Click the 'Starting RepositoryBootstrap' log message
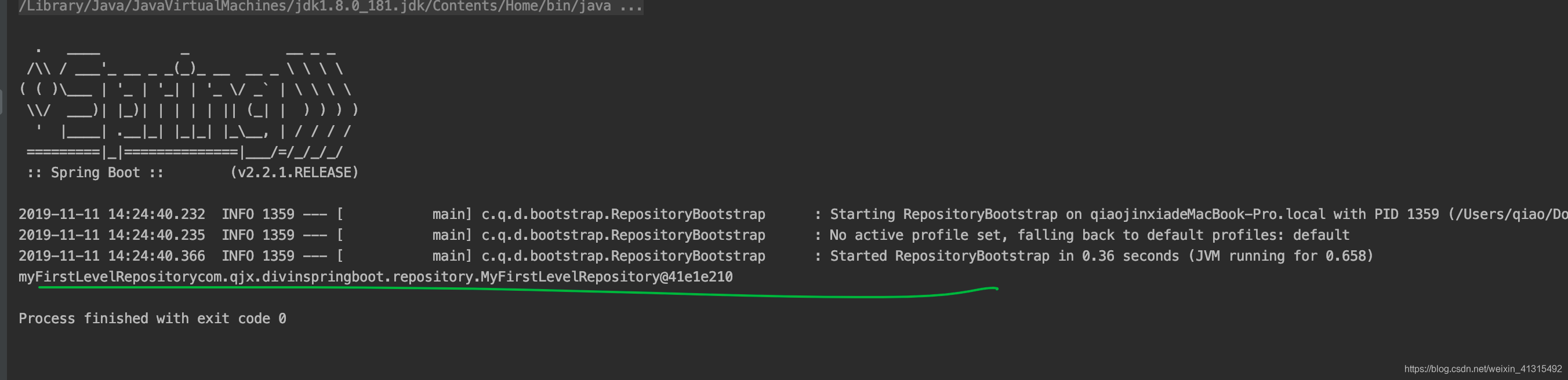 pos(1199,214)
